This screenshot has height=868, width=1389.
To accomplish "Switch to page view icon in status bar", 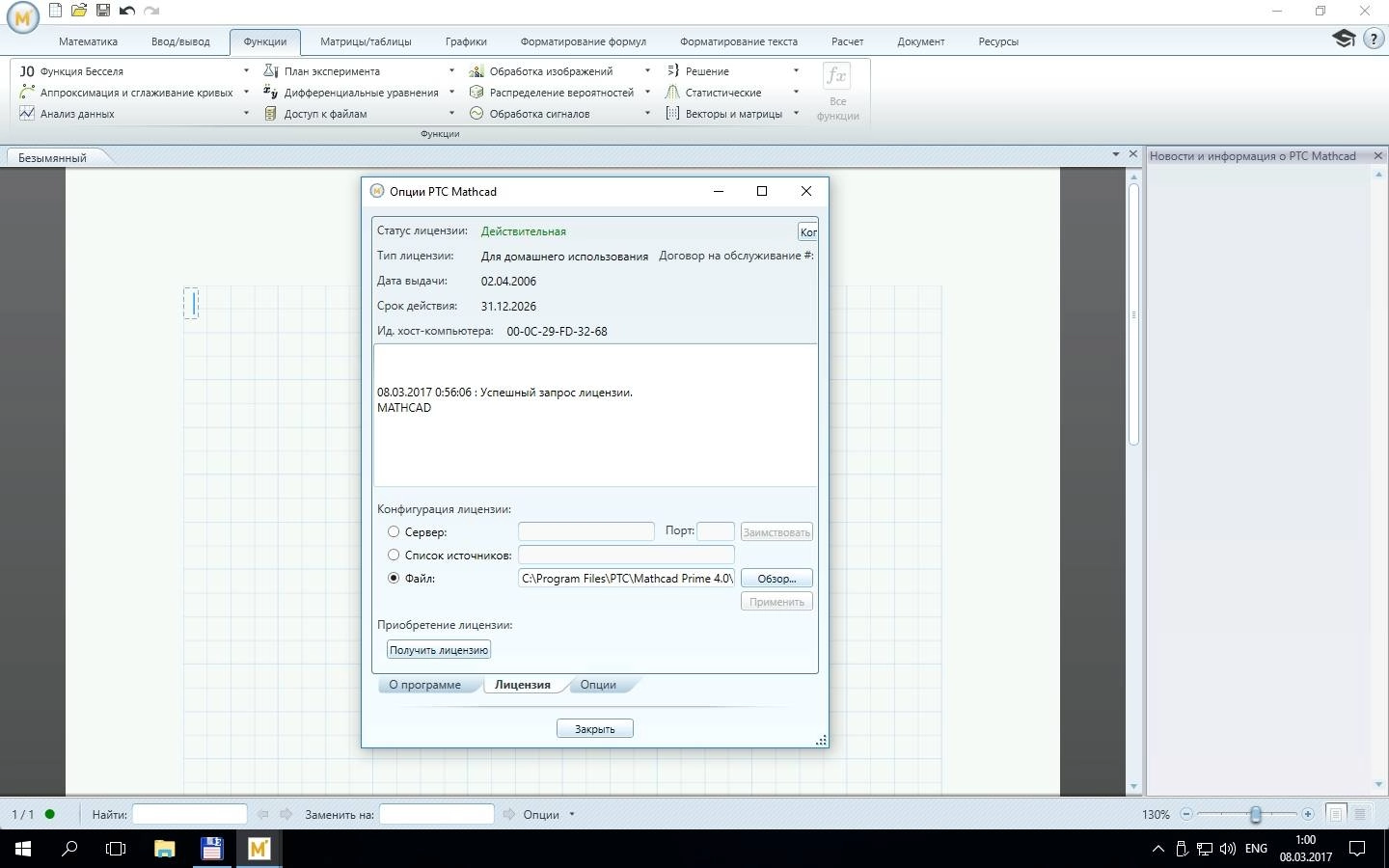I will coord(1336,814).
